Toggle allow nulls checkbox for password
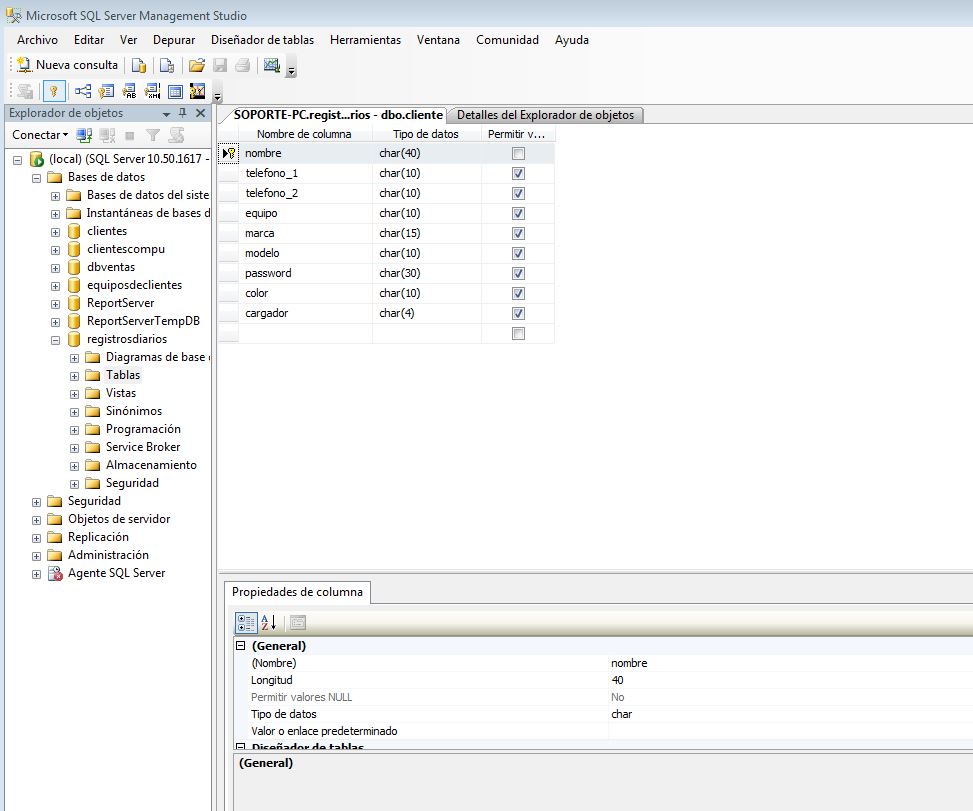 518,273
